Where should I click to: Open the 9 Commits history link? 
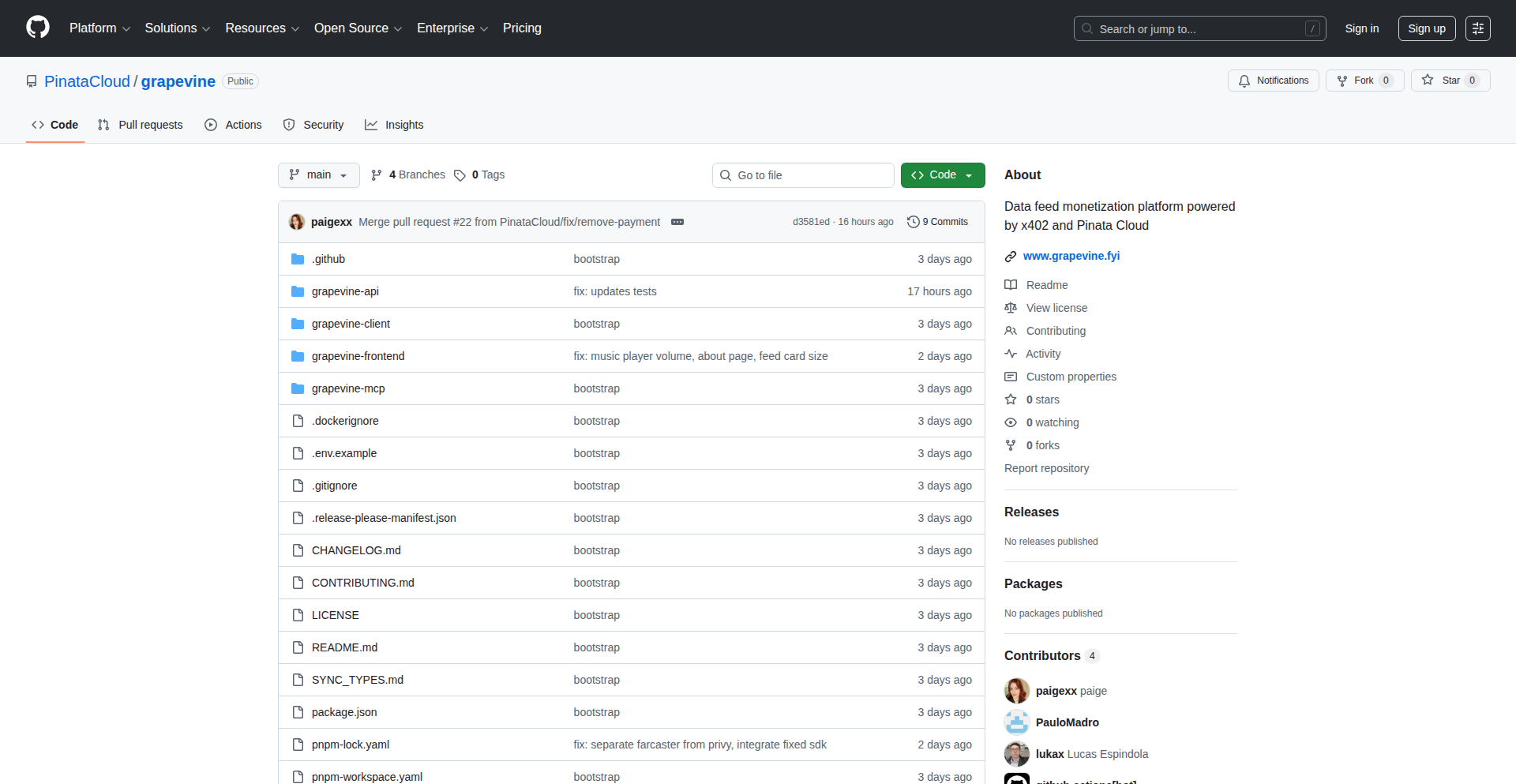tap(938, 222)
